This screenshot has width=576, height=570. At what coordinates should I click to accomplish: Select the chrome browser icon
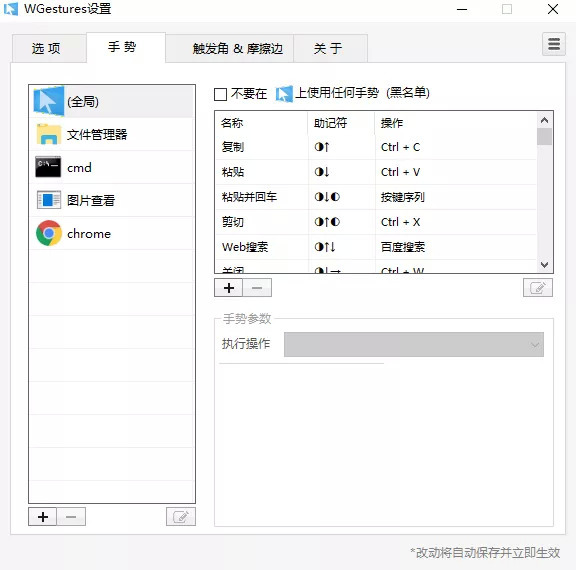(x=49, y=233)
